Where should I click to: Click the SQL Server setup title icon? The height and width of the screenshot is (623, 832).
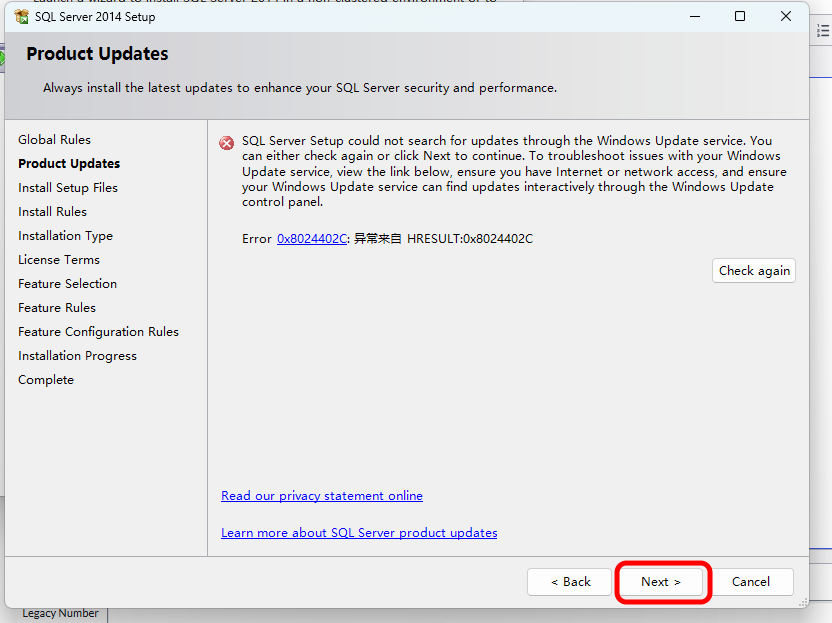[x=22, y=16]
